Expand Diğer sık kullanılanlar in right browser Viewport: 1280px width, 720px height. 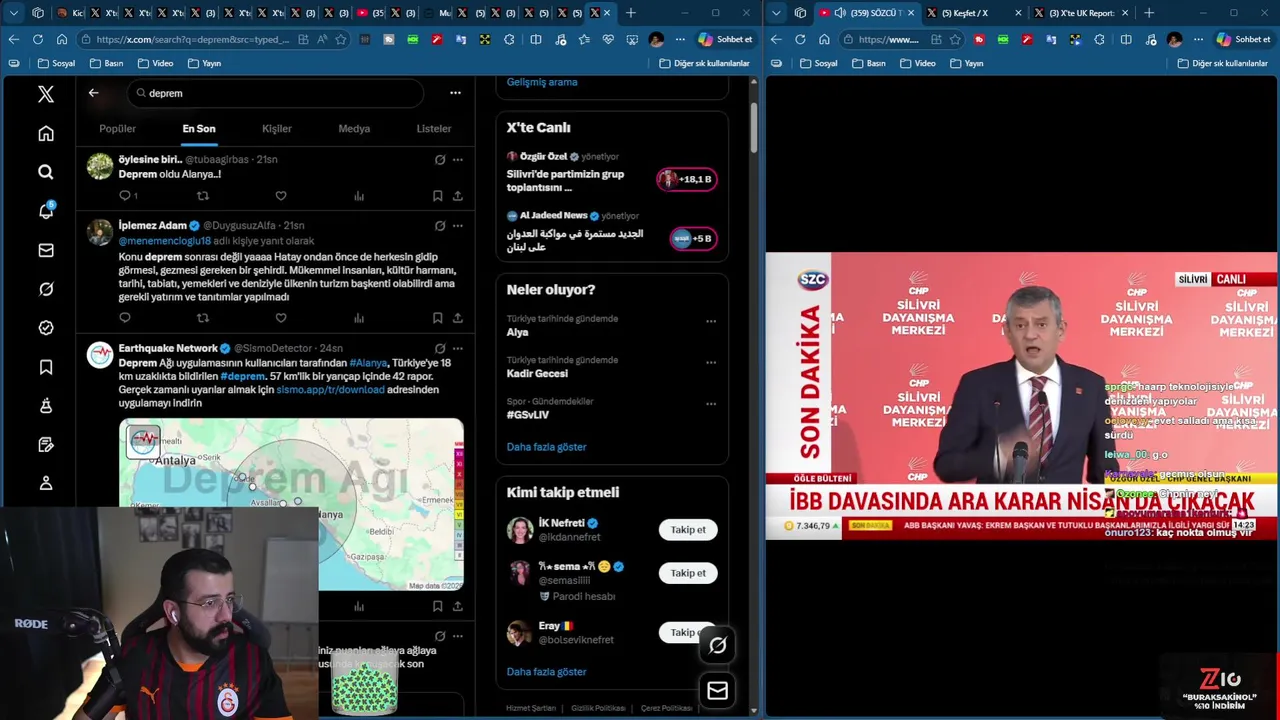click(x=1222, y=63)
